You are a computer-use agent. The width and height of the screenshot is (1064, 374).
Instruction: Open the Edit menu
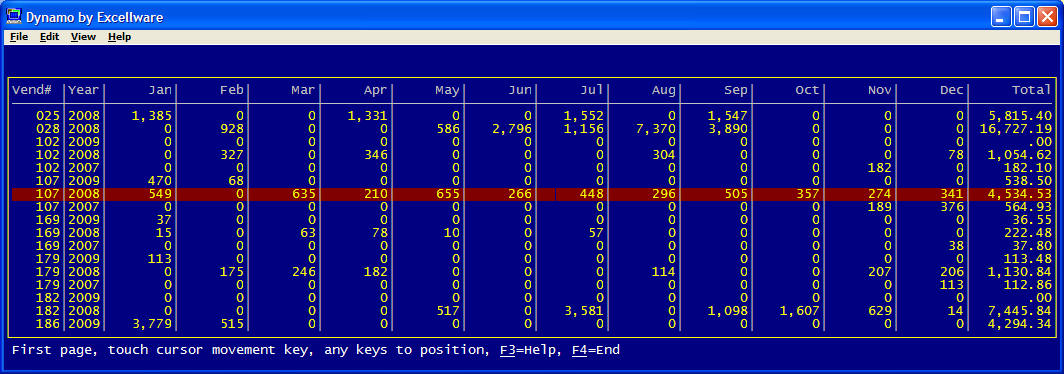pos(50,37)
